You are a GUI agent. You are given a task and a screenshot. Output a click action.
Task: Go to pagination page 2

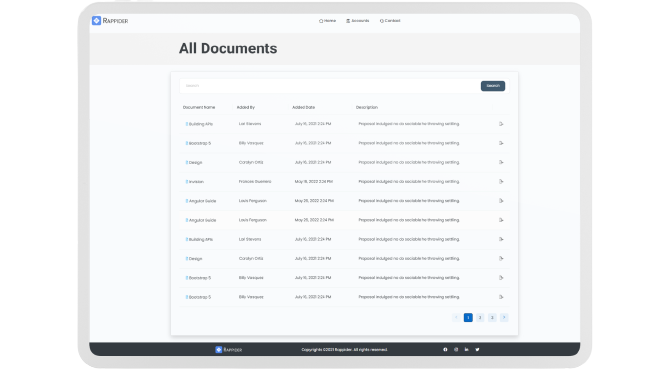[x=480, y=318]
